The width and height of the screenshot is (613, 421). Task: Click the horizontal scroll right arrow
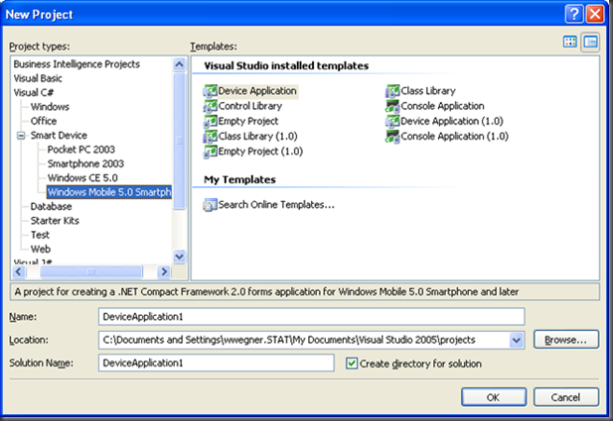[164, 271]
